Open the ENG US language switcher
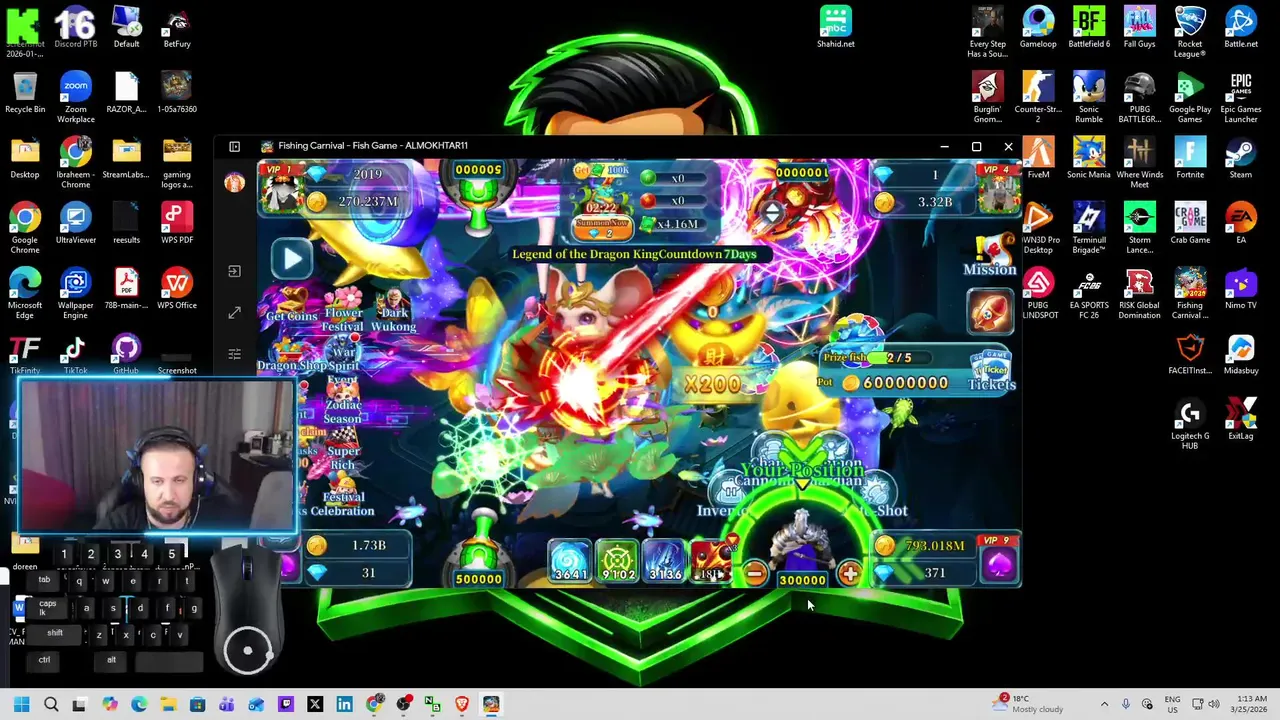The image size is (1280, 720). tap(1172, 704)
